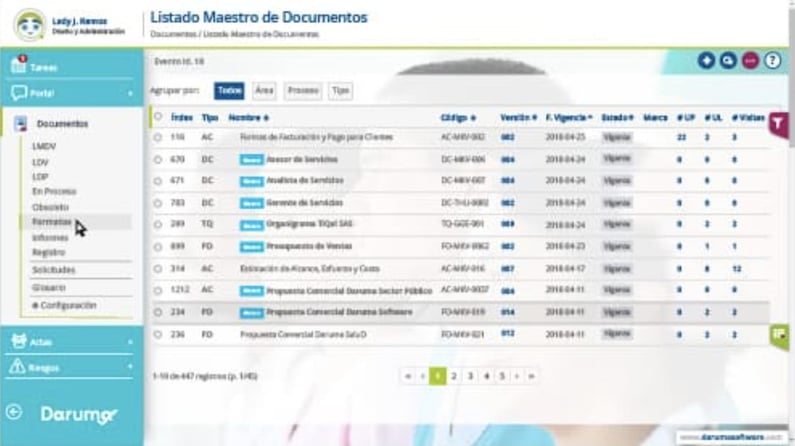The width and height of the screenshot is (795, 446).
Task: Select row with index 314
Action: pyautogui.click(x=158, y=269)
